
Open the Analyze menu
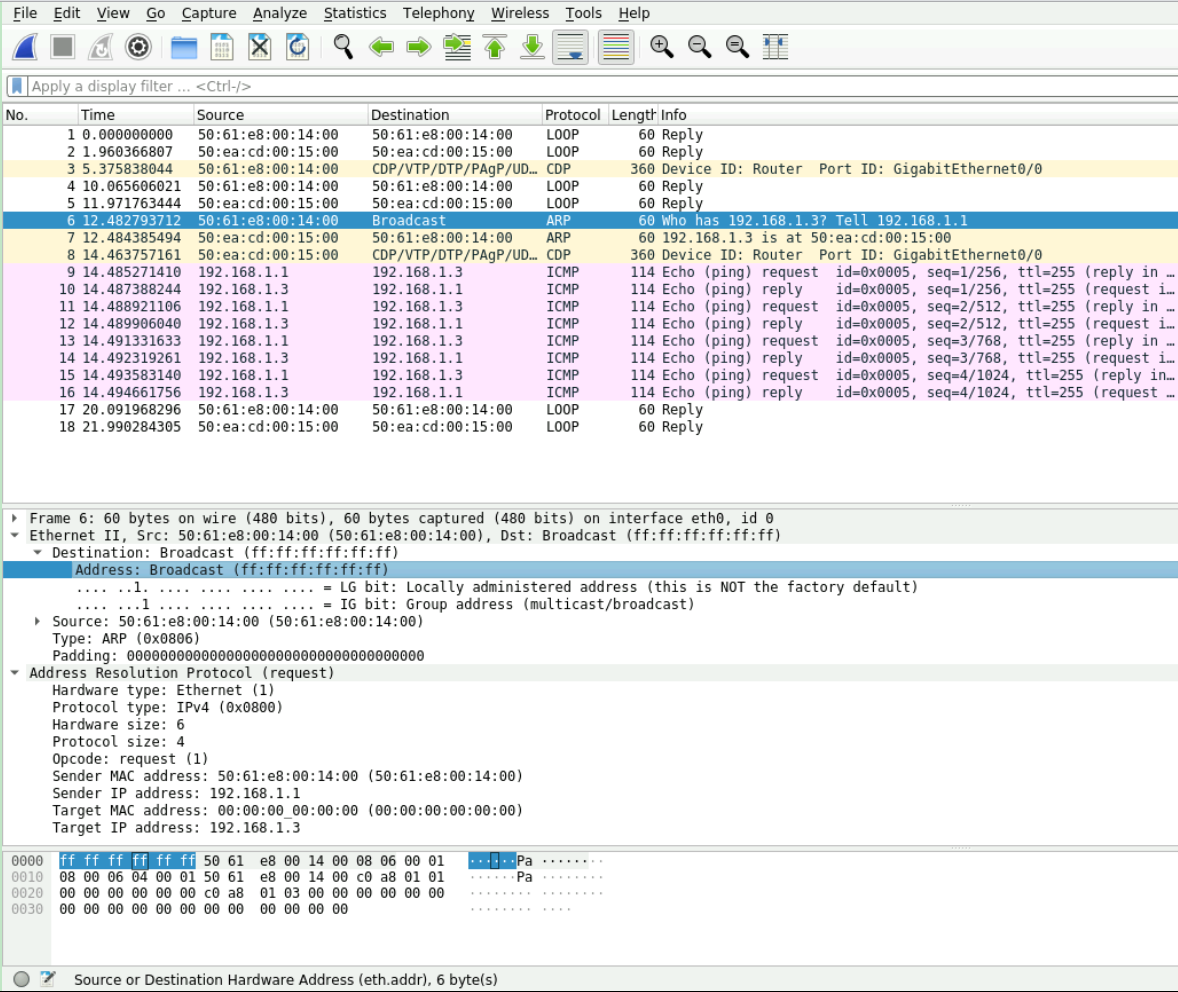pos(279,13)
